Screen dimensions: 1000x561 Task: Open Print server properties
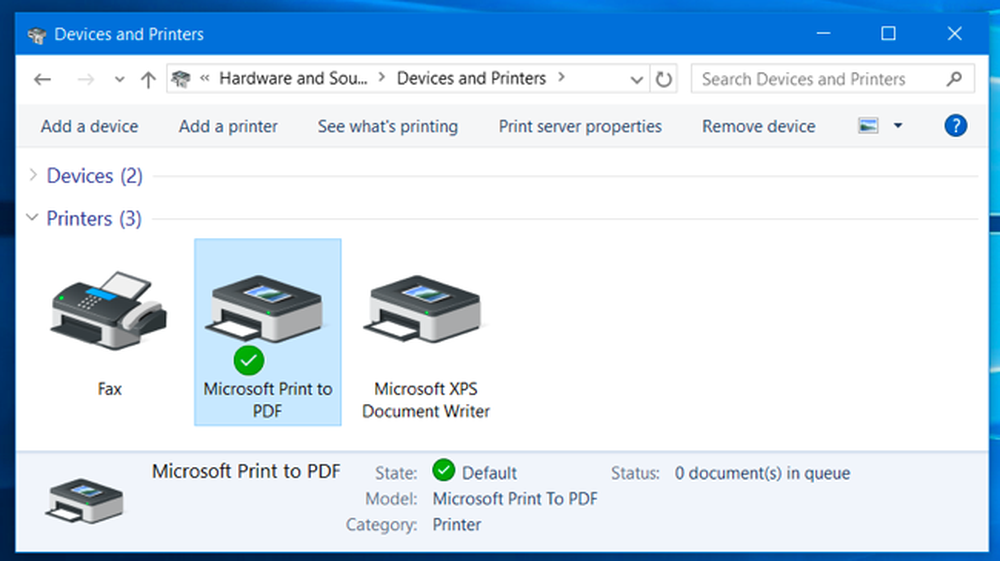(x=580, y=126)
